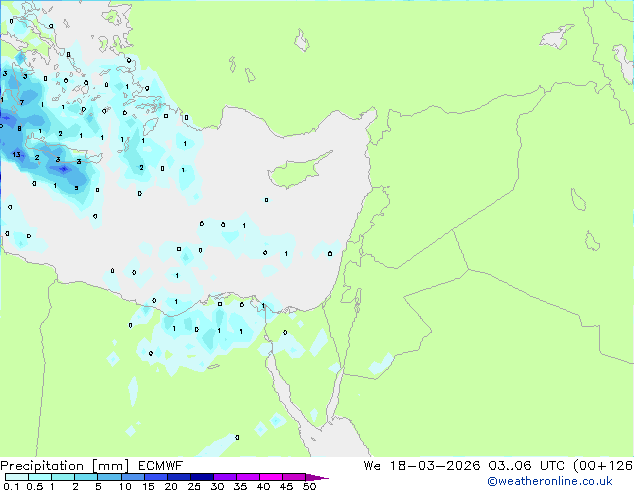Screen dimensions: 634x490
Task: Click the island of Cyprus on the map
Action: tap(294, 171)
